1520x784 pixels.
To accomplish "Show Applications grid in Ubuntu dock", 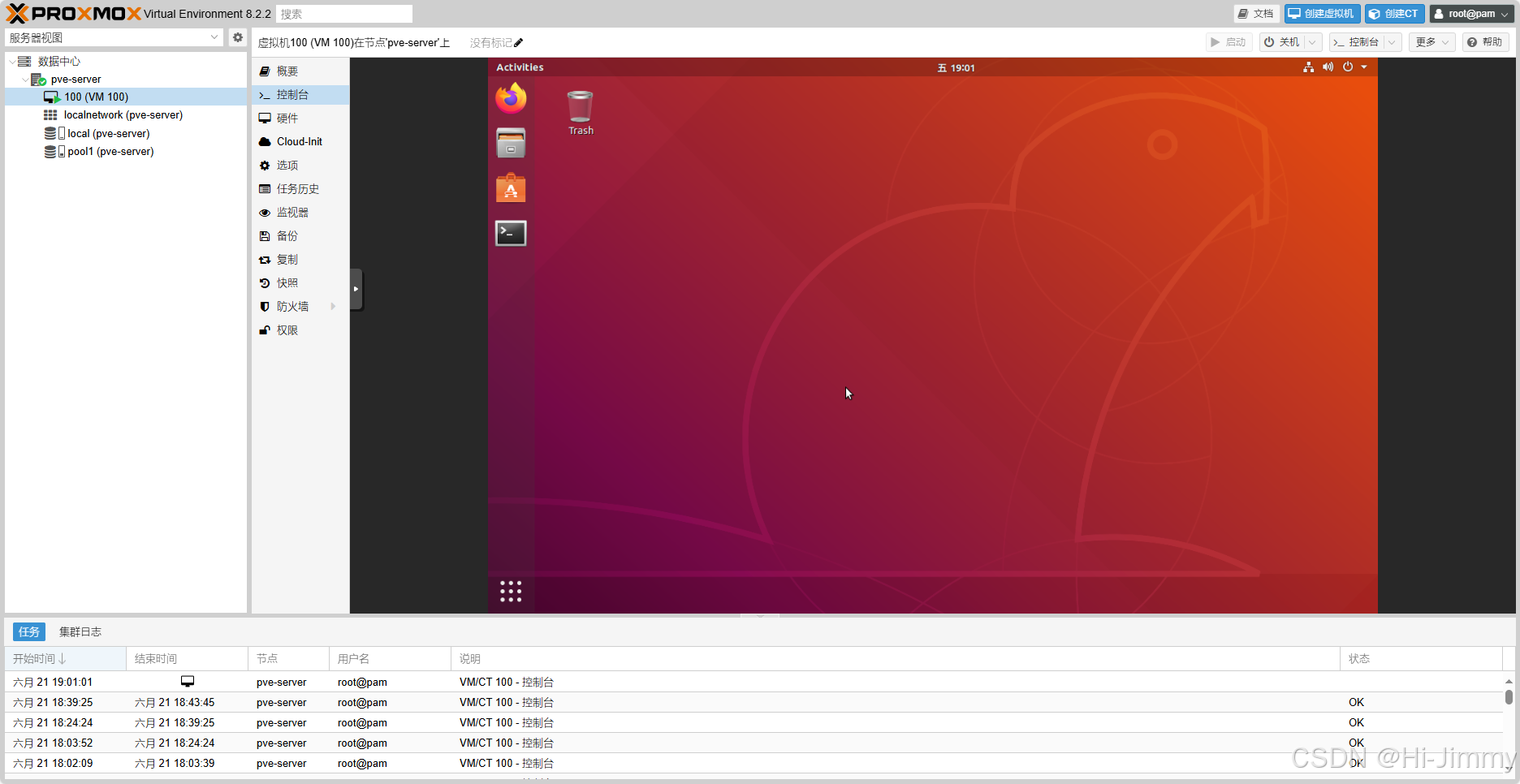I will (x=511, y=591).
